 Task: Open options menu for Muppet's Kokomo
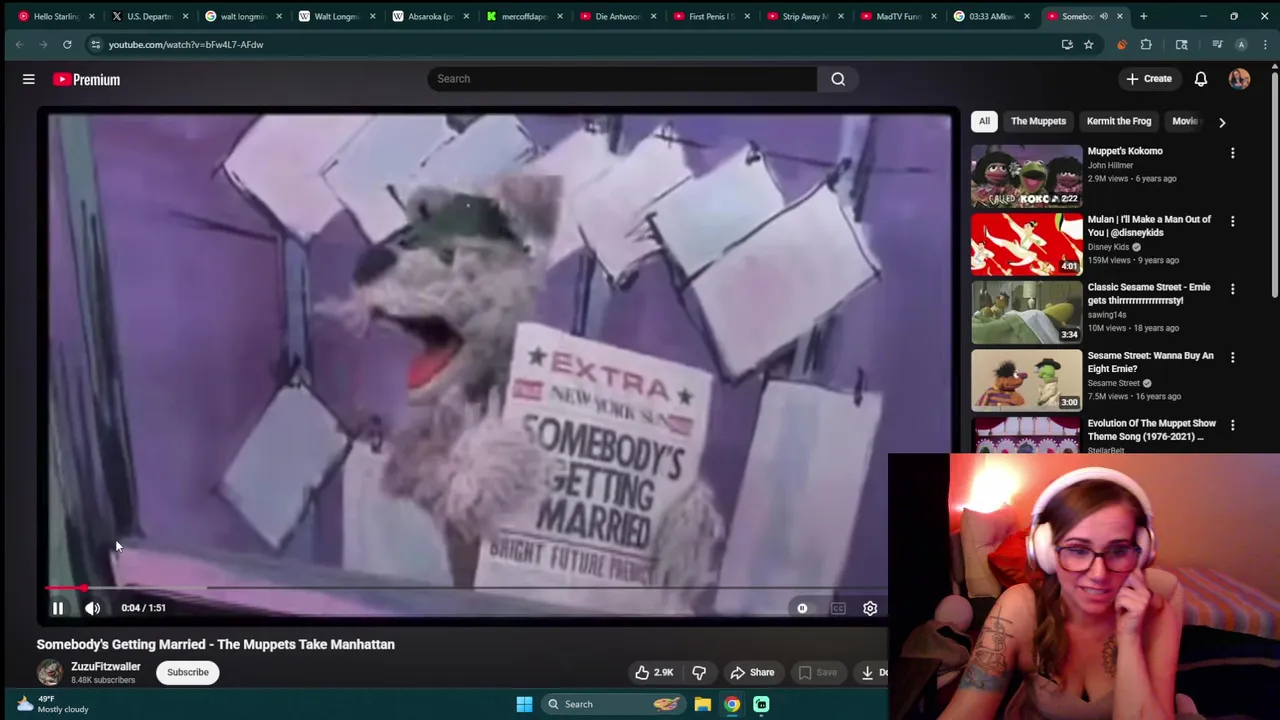(x=1232, y=153)
